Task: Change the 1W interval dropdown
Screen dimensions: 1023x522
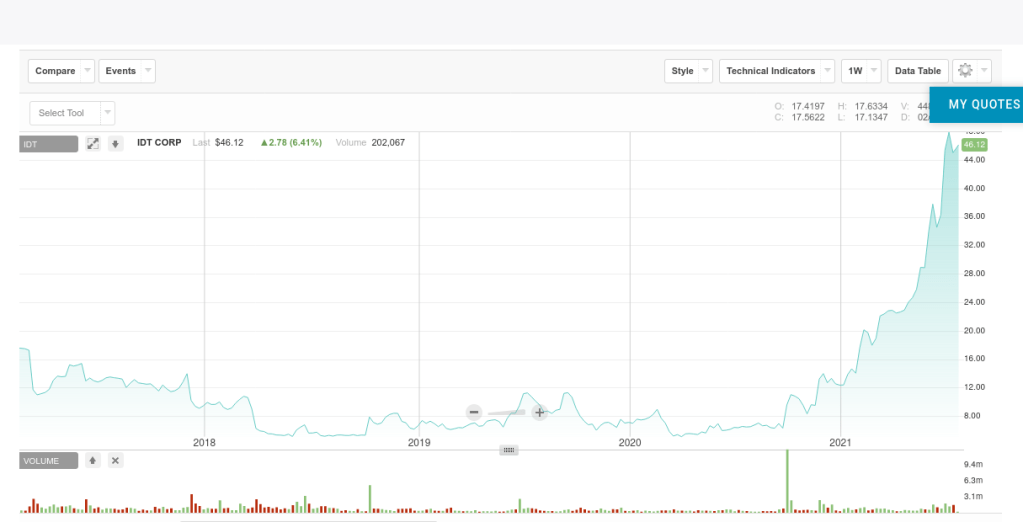Action: tap(862, 71)
